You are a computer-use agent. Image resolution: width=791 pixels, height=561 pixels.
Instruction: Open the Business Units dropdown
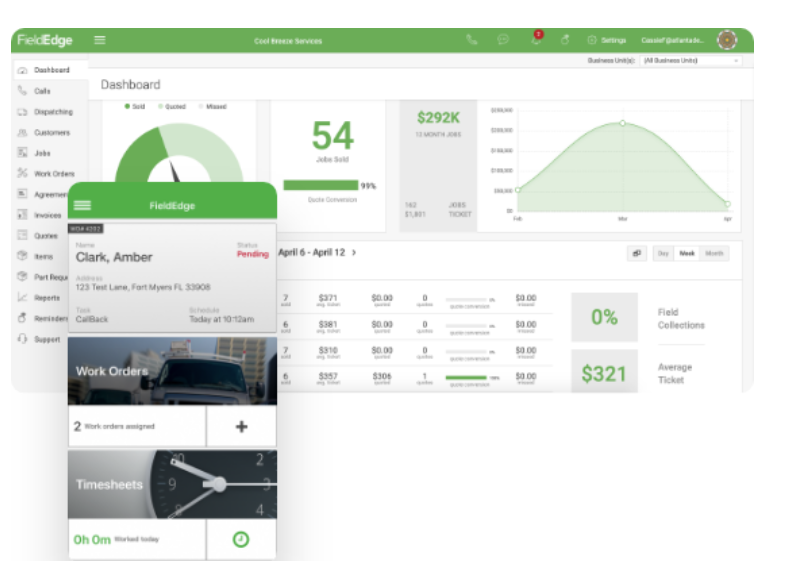(691, 61)
